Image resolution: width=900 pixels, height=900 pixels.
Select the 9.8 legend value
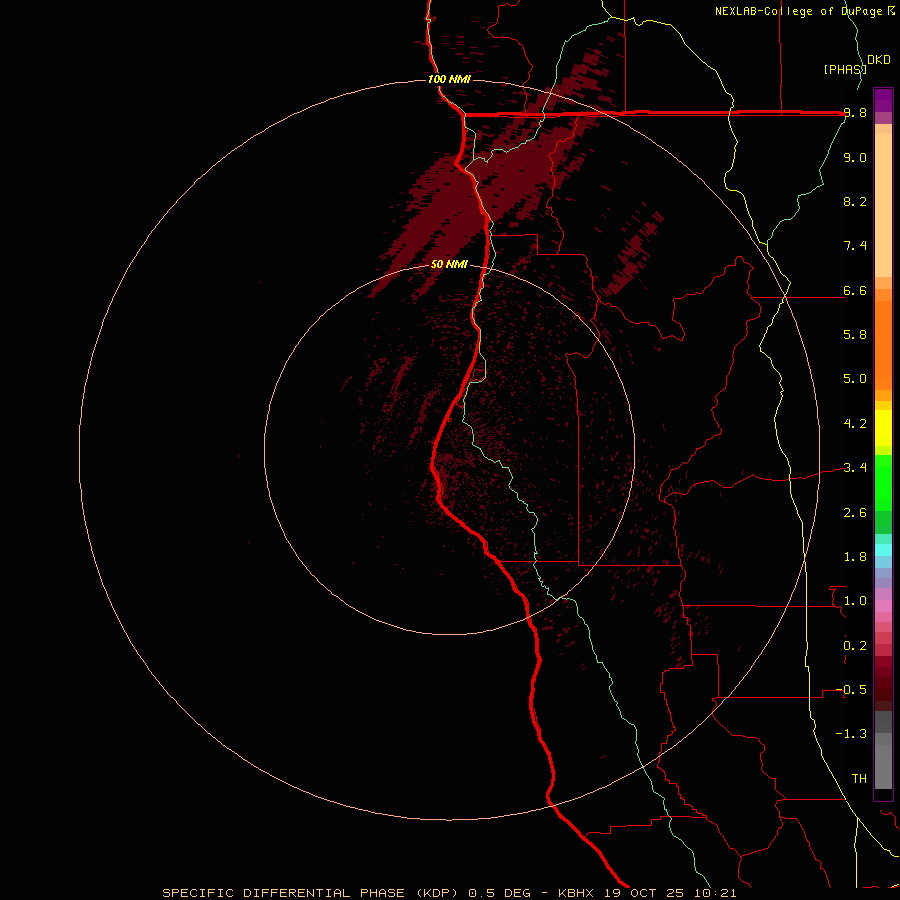point(855,113)
